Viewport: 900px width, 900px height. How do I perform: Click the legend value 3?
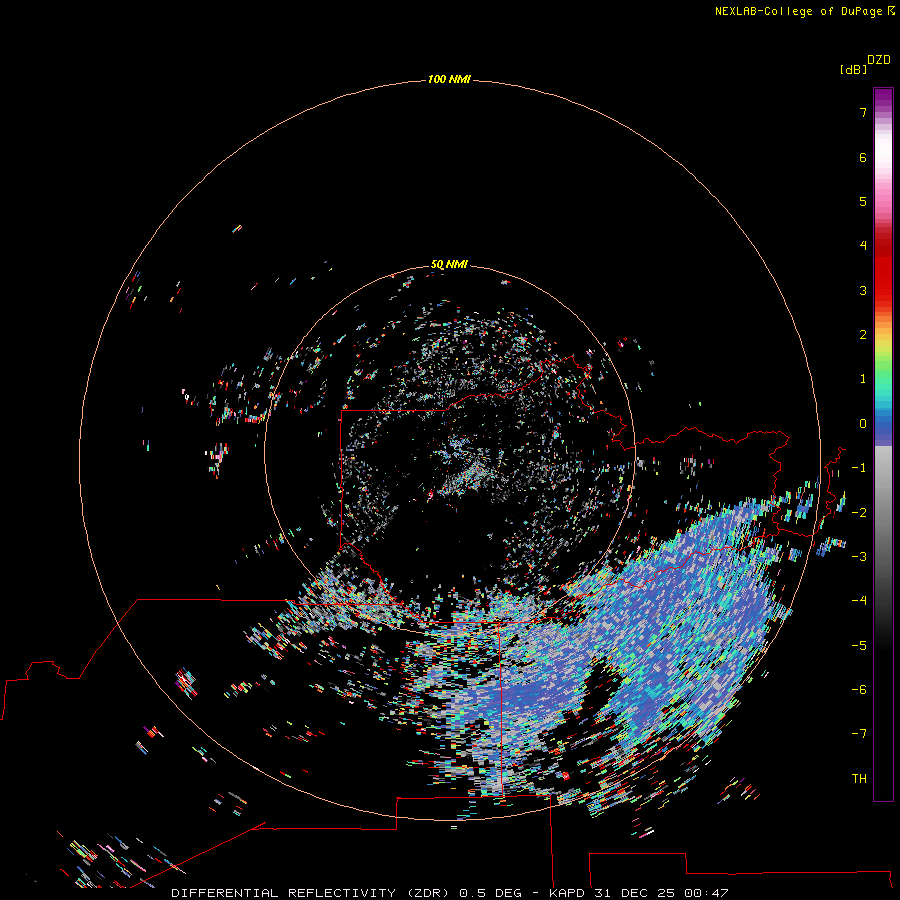863,290
